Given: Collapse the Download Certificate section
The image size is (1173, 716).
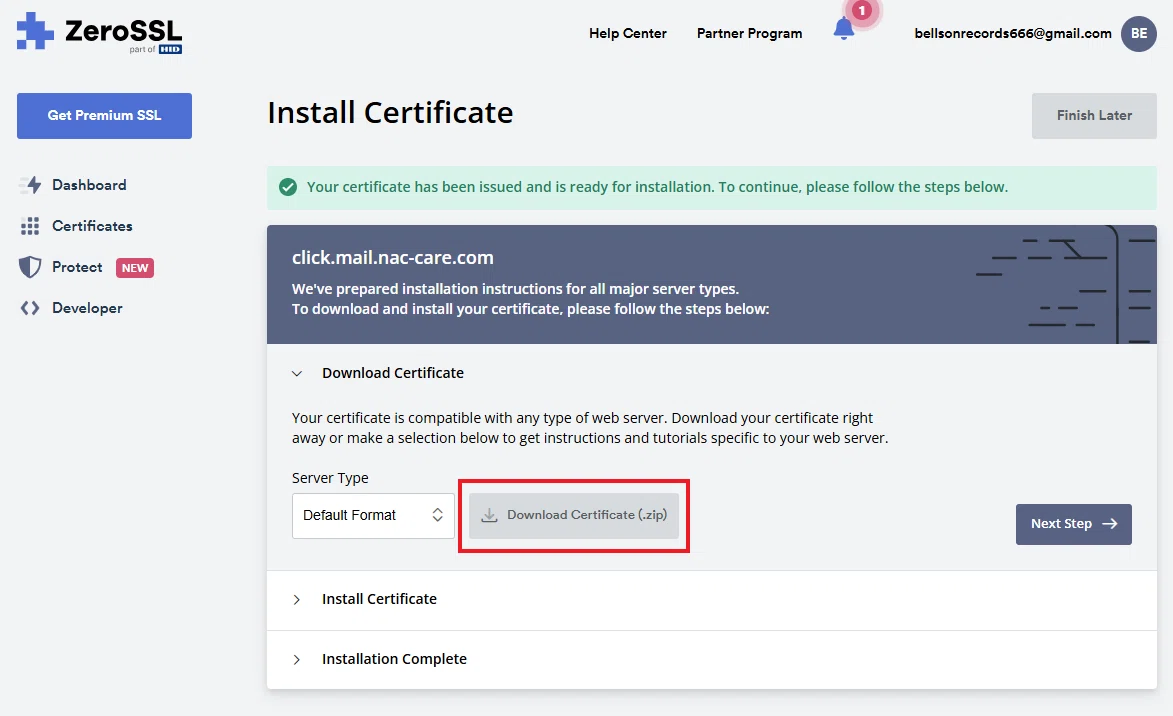Looking at the screenshot, I should [297, 373].
